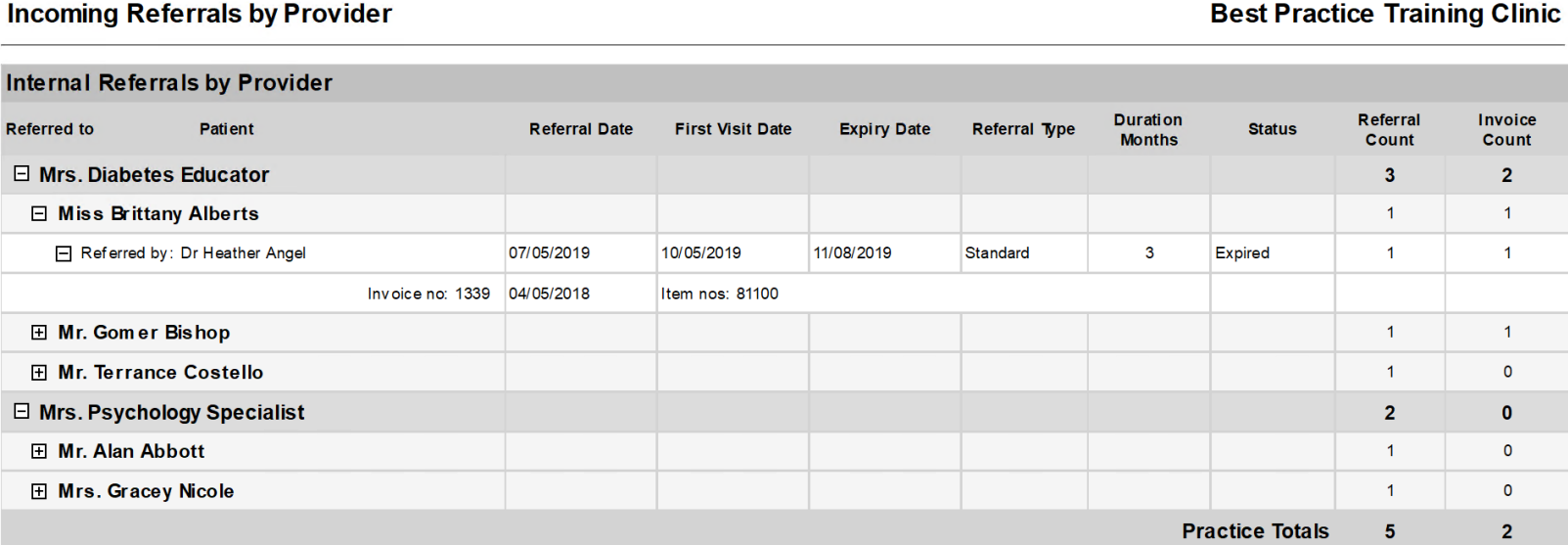Click the Duration Months column header
Screen dimensions: 1568x545
[1148, 129]
